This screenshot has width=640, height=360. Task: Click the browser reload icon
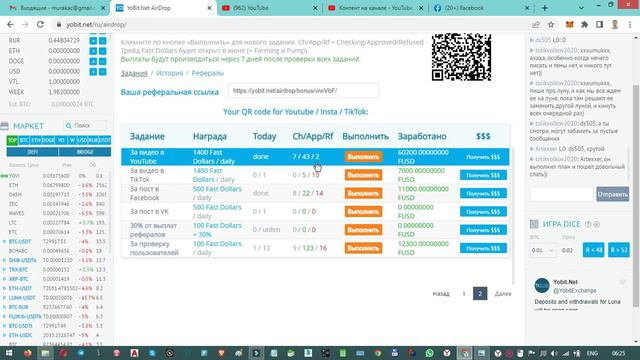pos(40,24)
